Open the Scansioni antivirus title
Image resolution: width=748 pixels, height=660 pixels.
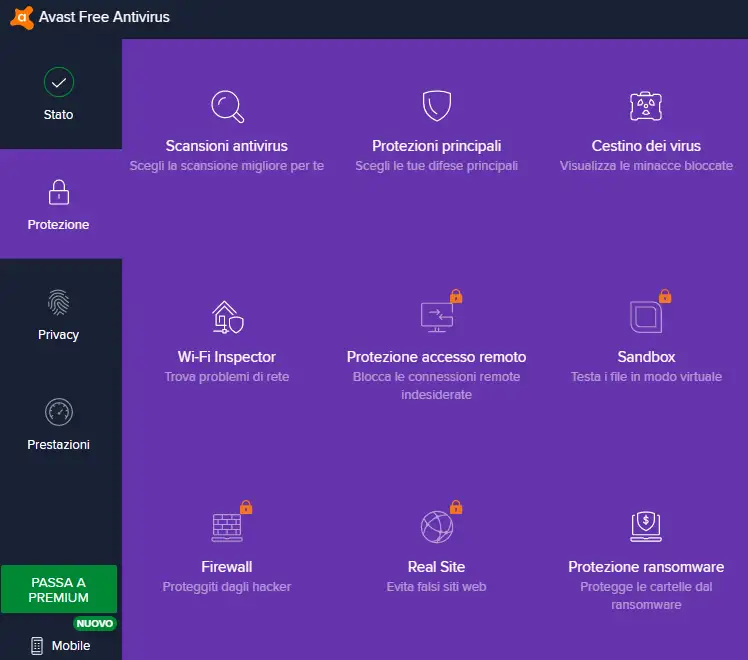click(x=227, y=146)
